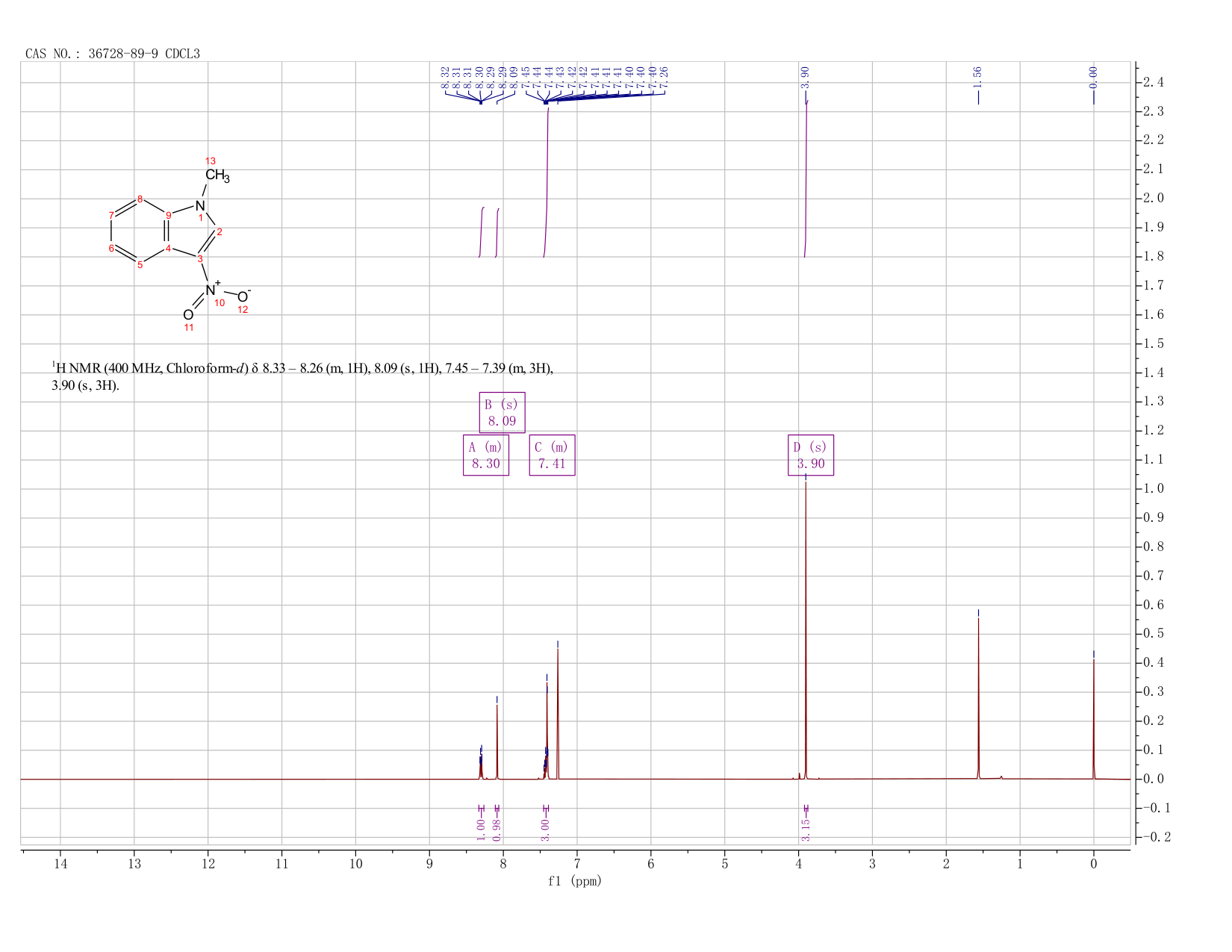Click the water peak at 1.56 ppm
This screenshot has width=1232, height=952.
pos(978,698)
